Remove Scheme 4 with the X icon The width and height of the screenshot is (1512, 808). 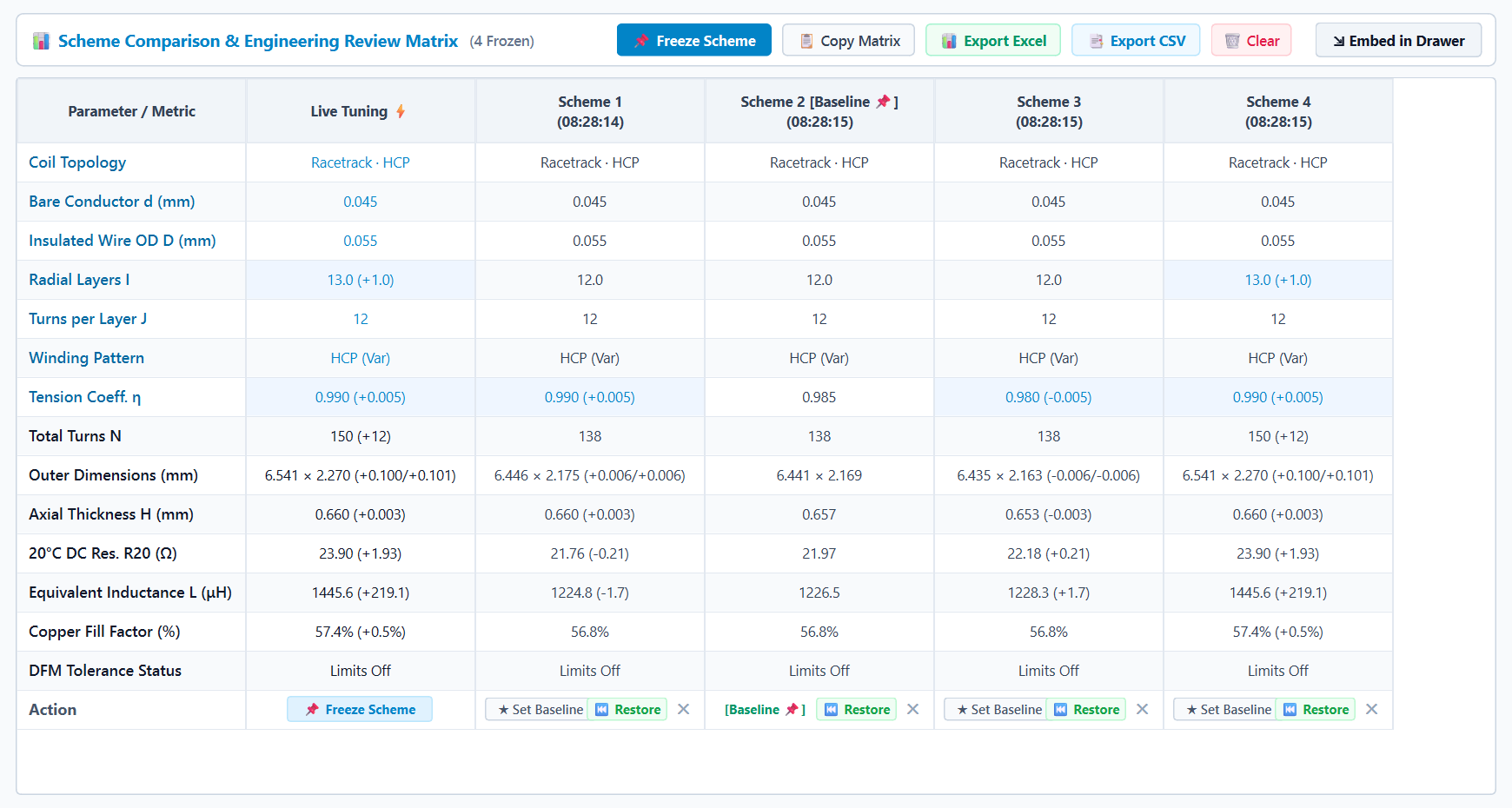[x=1372, y=709]
